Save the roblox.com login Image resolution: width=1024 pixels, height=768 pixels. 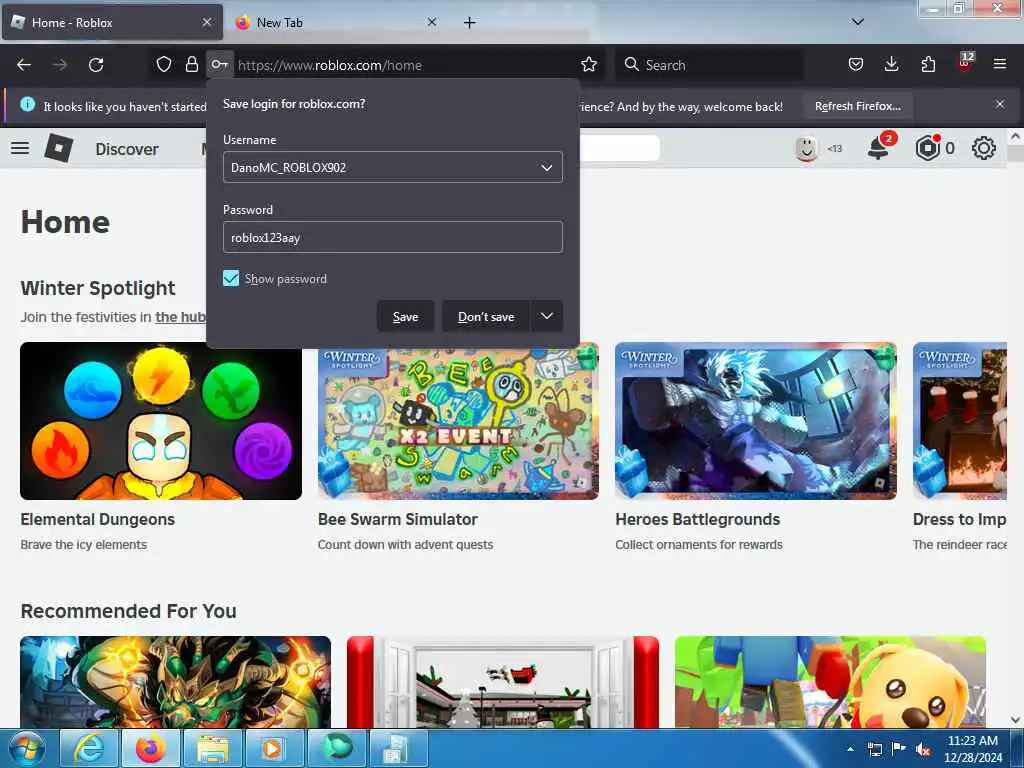point(406,316)
